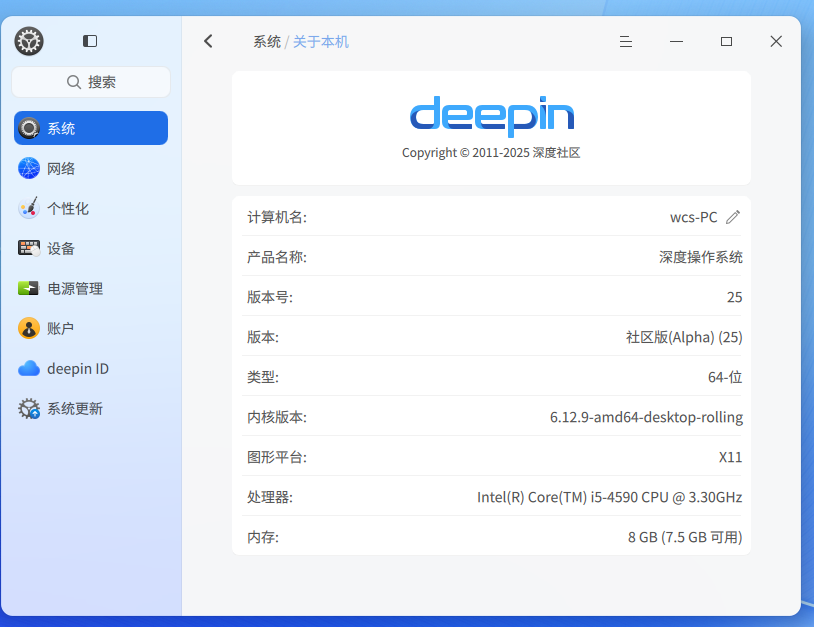Click the search field 搜索
814x627 pixels.
pyautogui.click(x=91, y=82)
